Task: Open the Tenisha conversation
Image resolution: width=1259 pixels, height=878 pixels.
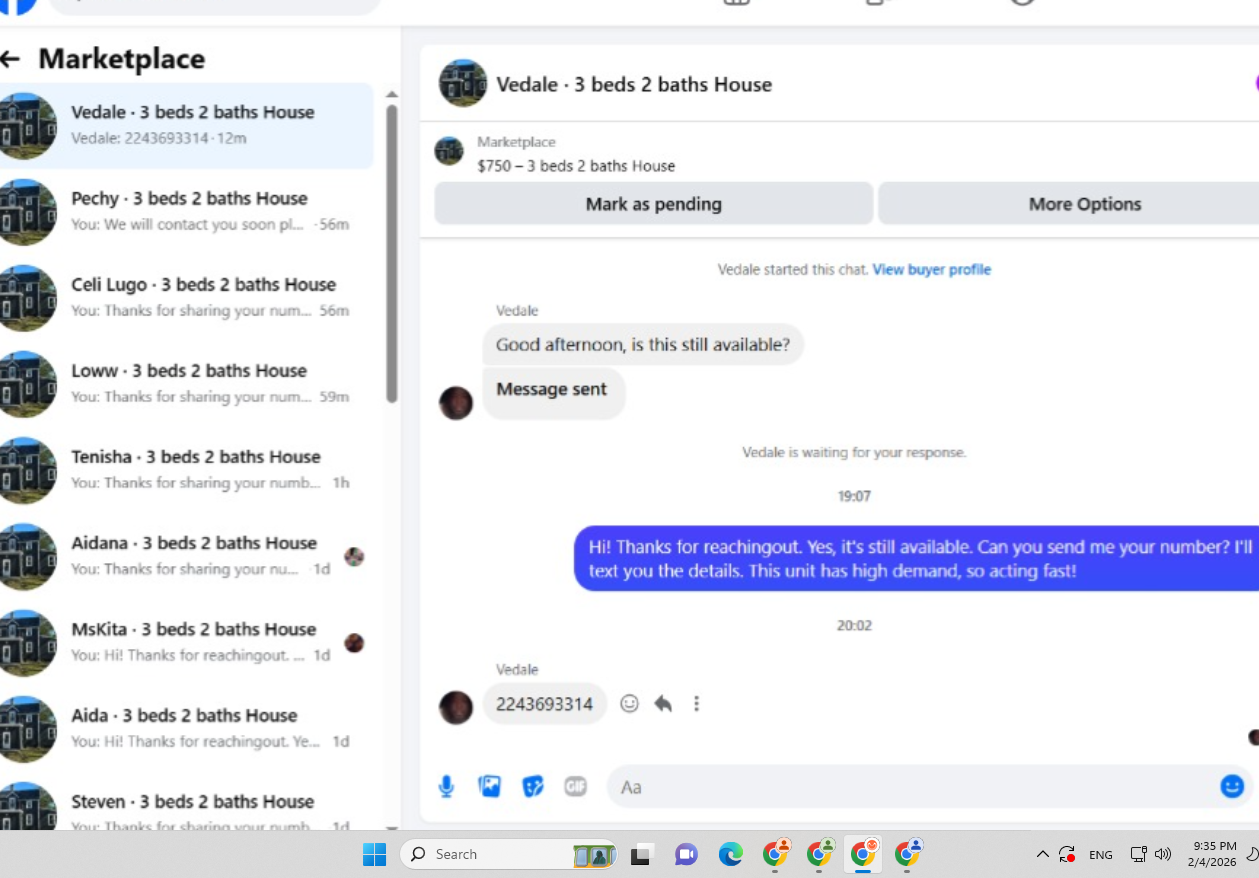Action: 186,469
